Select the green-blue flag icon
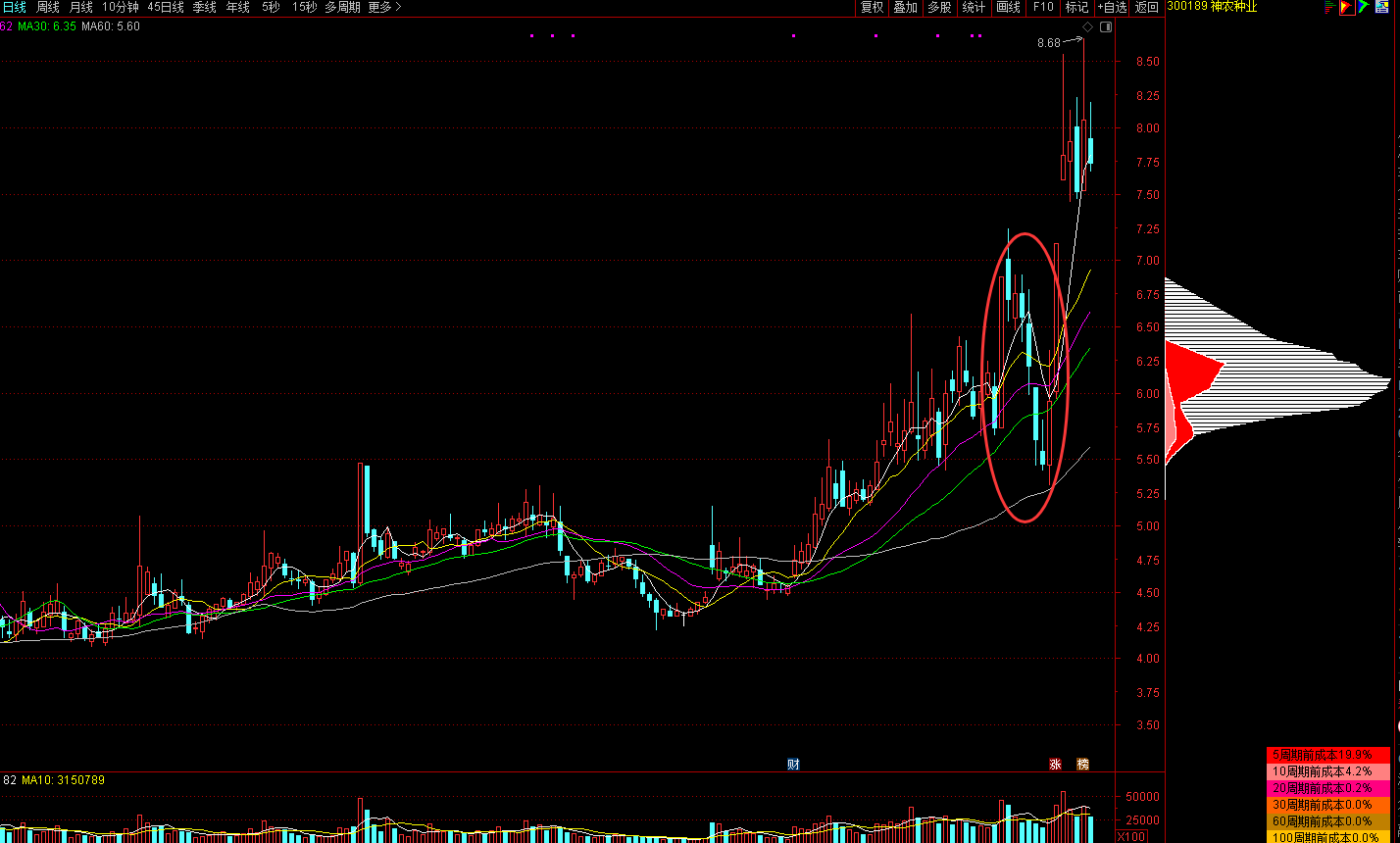 pyautogui.click(x=1363, y=7)
